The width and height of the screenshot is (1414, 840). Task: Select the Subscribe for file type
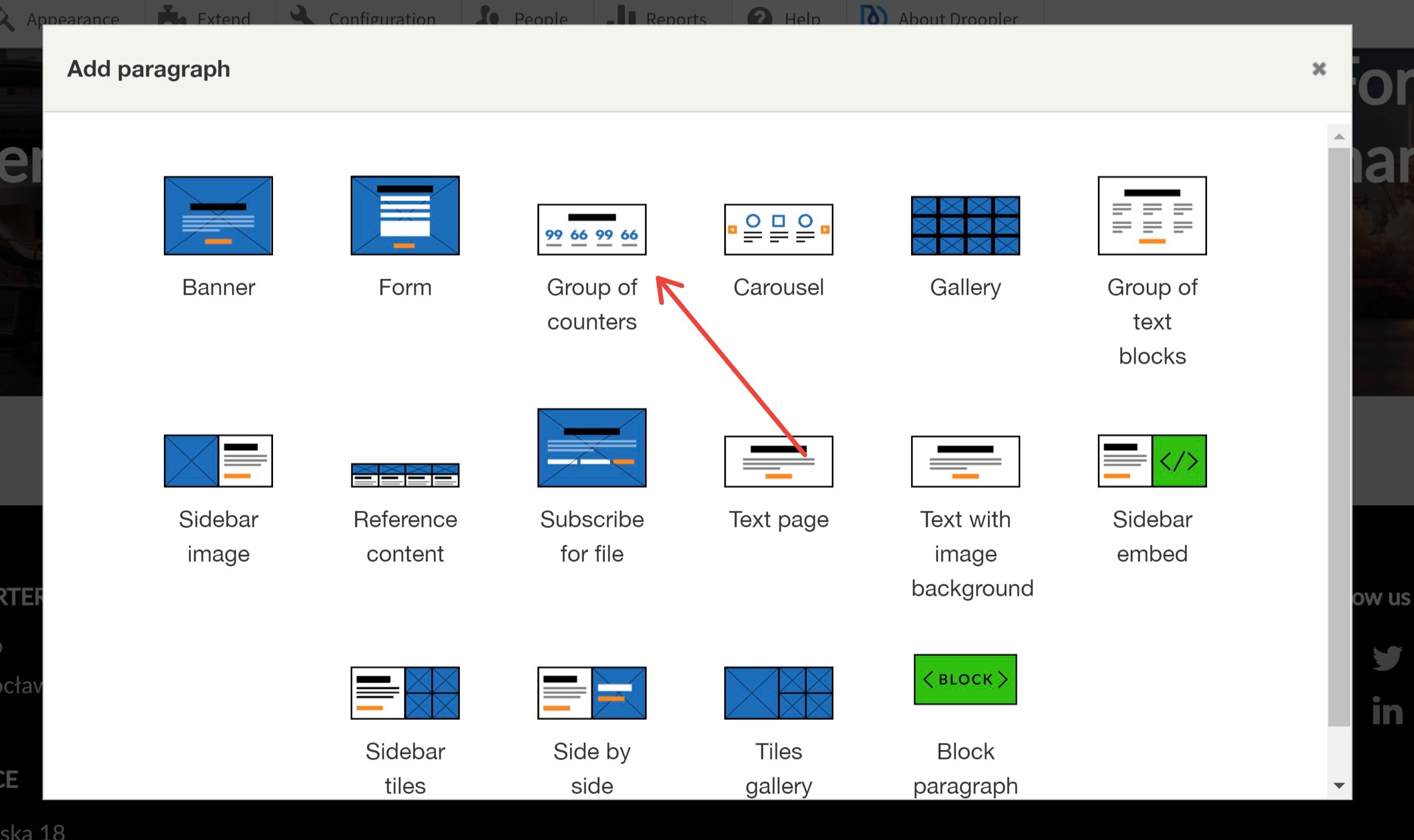(x=592, y=484)
